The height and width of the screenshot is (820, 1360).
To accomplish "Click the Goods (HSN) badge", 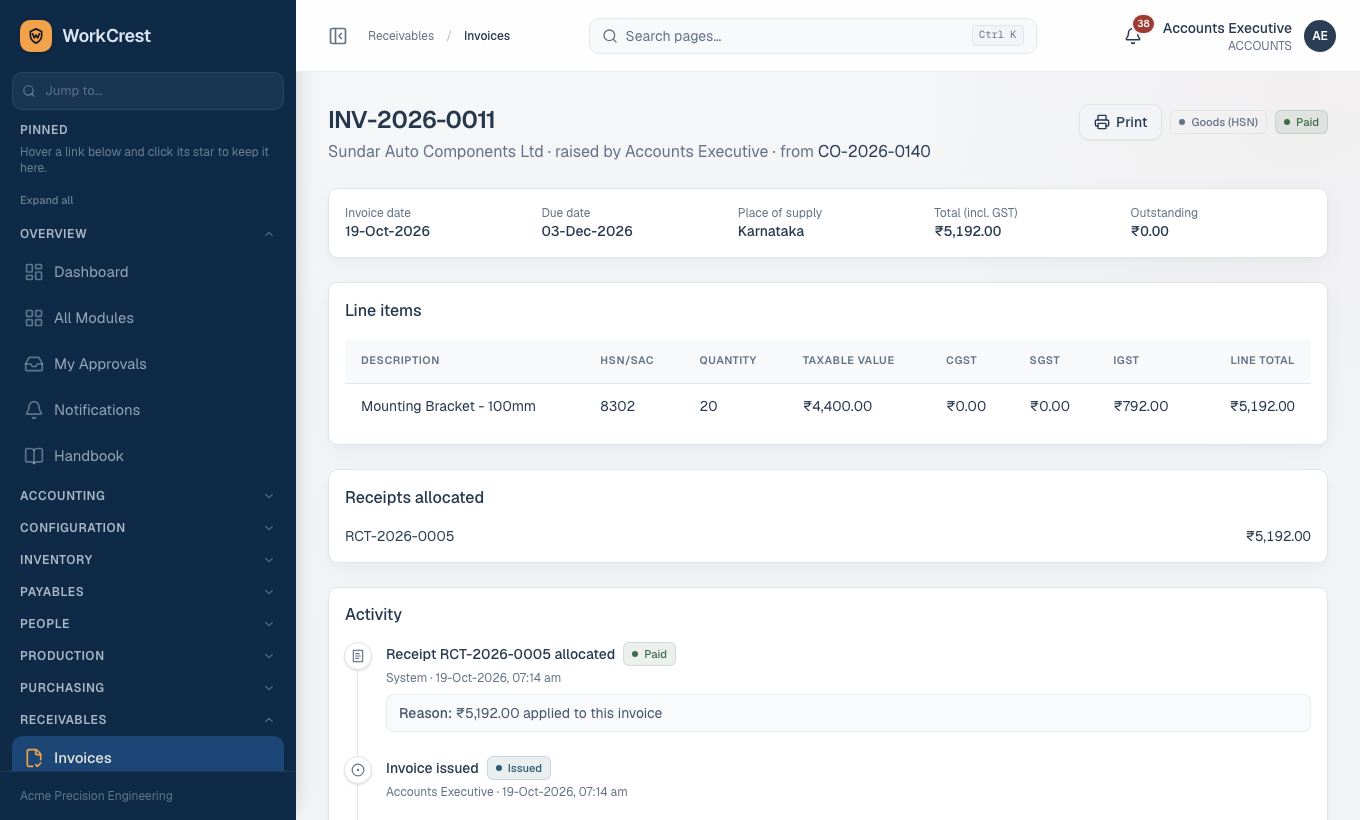I will coord(1218,122).
